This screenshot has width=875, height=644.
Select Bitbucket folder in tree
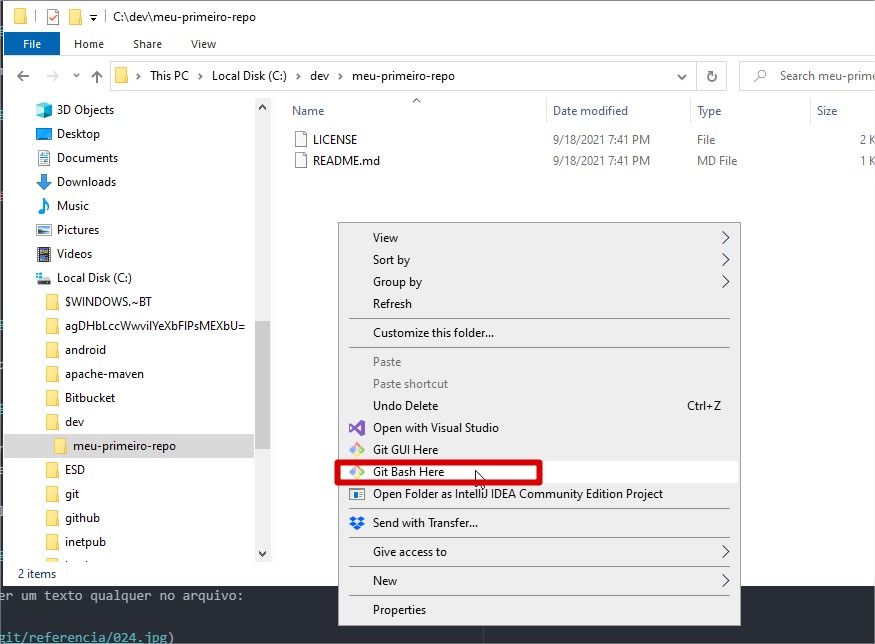90,398
